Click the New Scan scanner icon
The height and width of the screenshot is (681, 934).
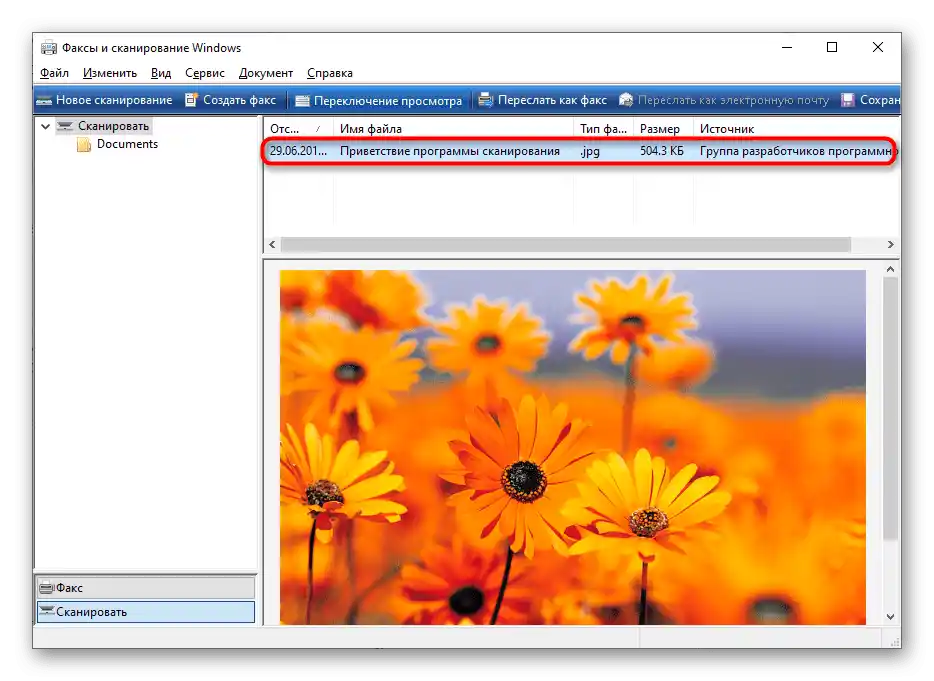[44, 101]
